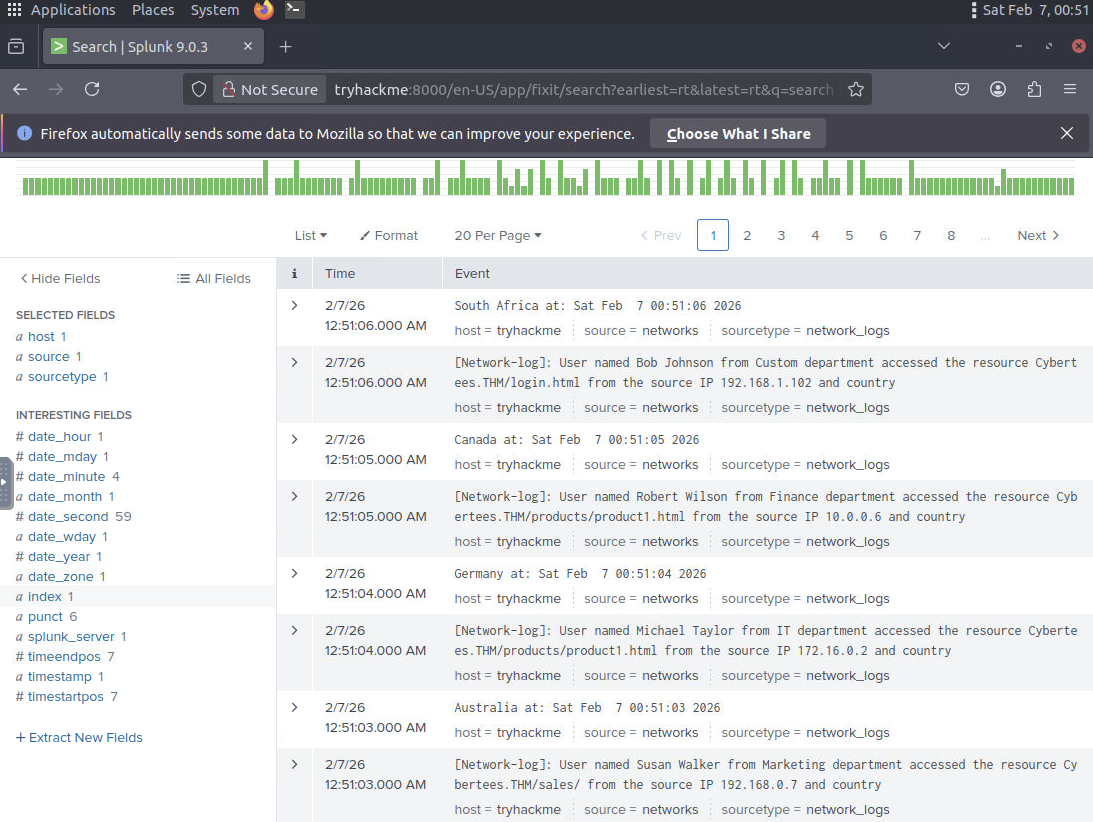Click the Extract New Fields link
This screenshot has width=1093, height=822.
click(x=79, y=737)
